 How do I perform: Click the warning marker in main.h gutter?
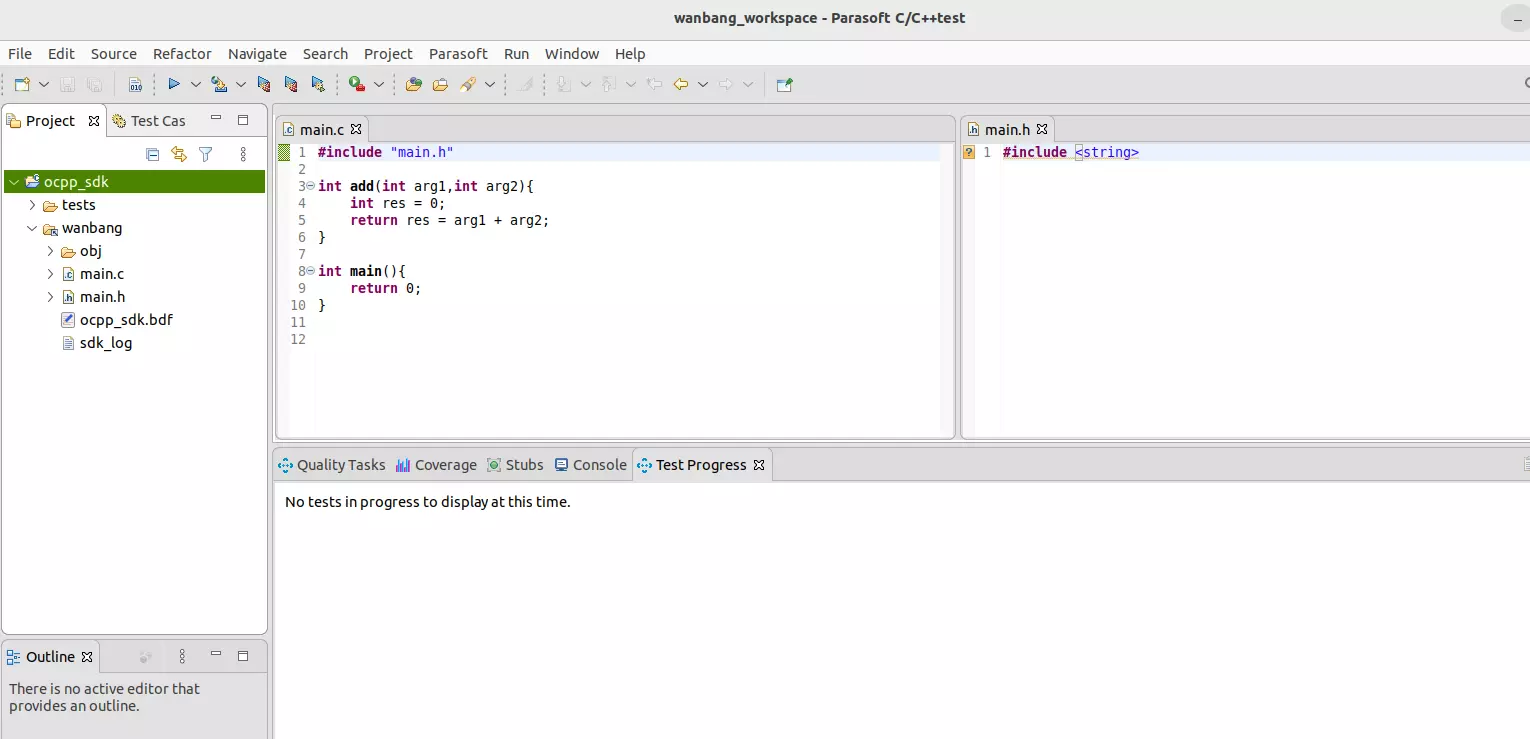(968, 153)
